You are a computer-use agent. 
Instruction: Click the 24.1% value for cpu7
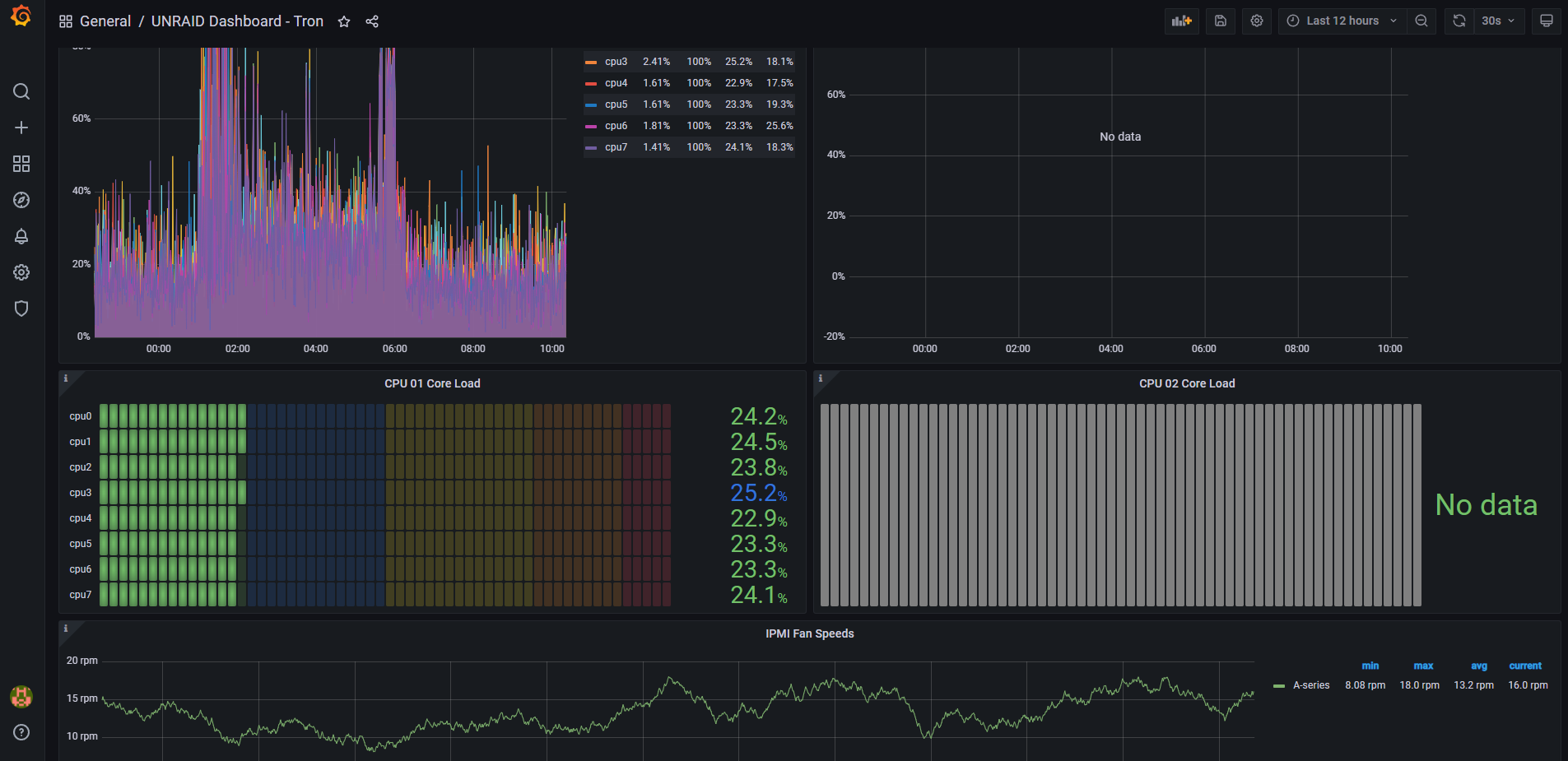[759, 595]
